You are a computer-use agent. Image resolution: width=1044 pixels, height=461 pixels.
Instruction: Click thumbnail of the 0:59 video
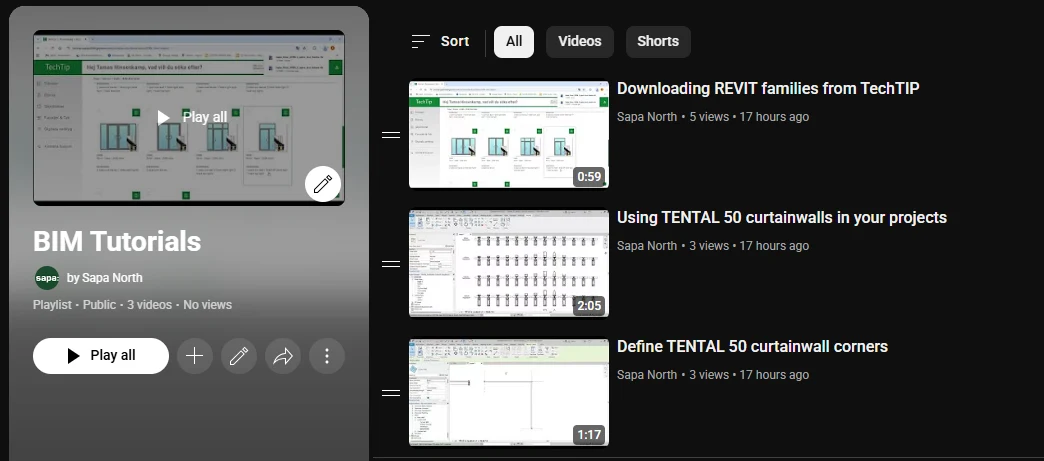point(509,135)
